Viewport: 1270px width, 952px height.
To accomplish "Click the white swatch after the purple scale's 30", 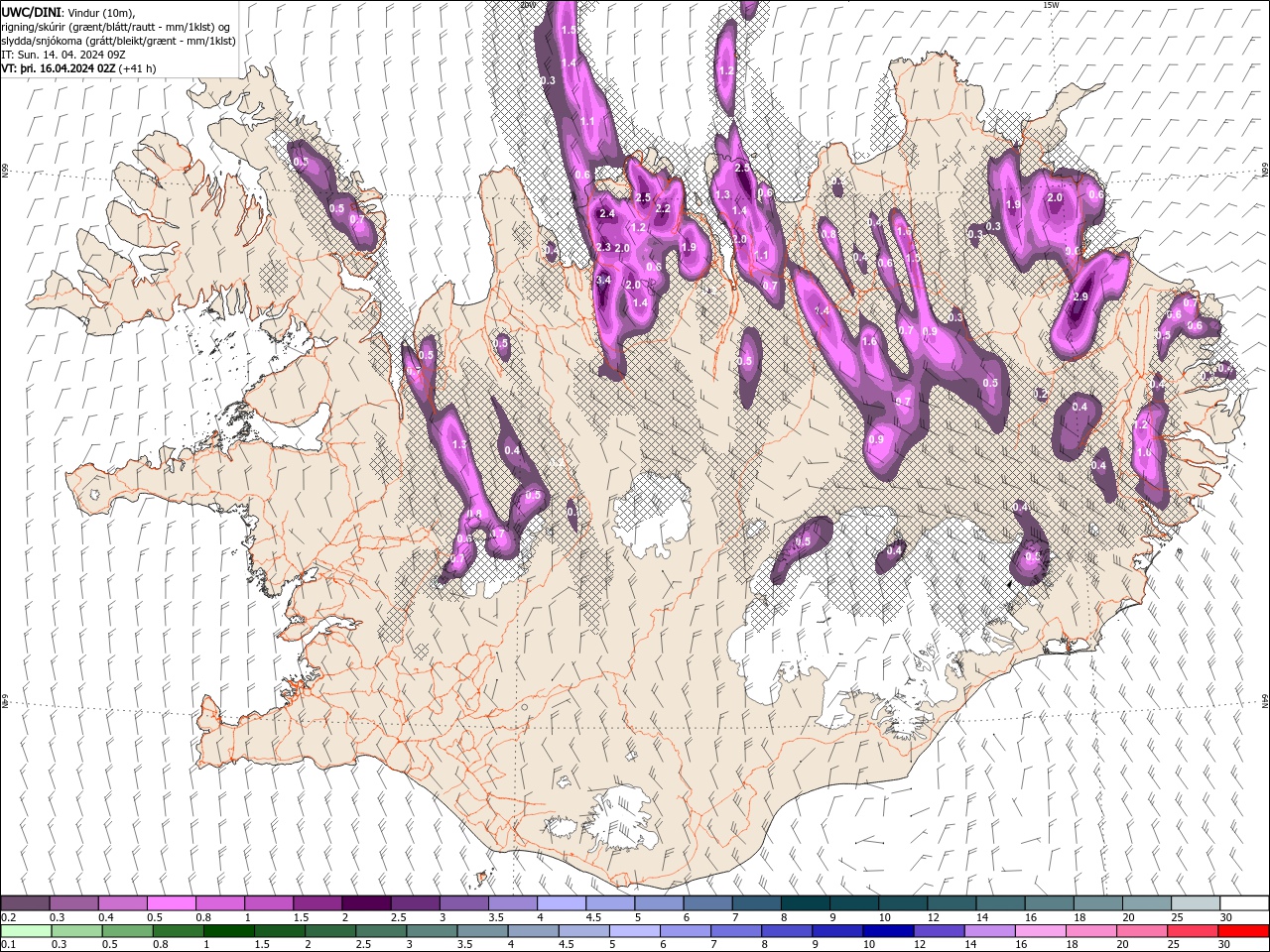I will [x=1242, y=903].
